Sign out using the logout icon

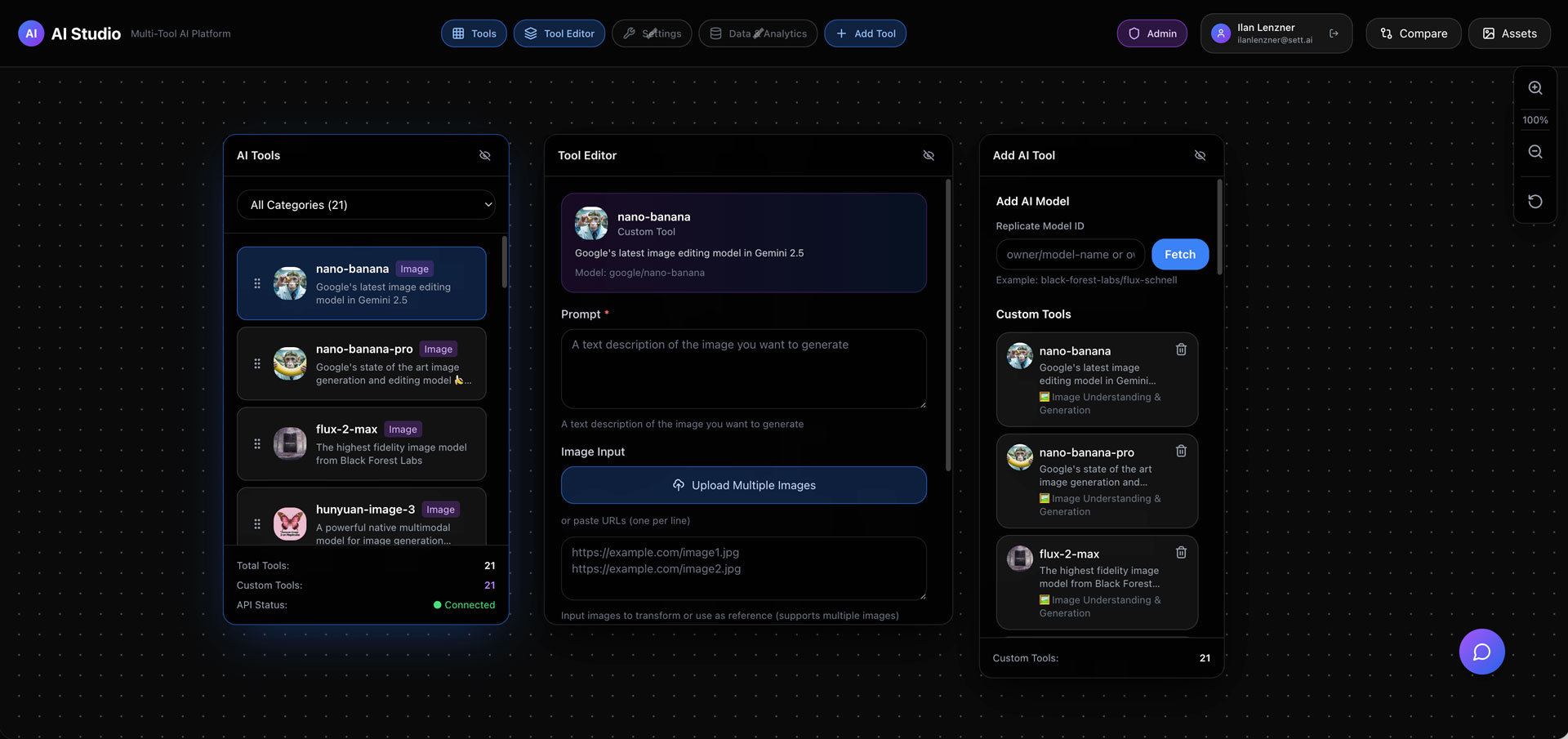1334,33
